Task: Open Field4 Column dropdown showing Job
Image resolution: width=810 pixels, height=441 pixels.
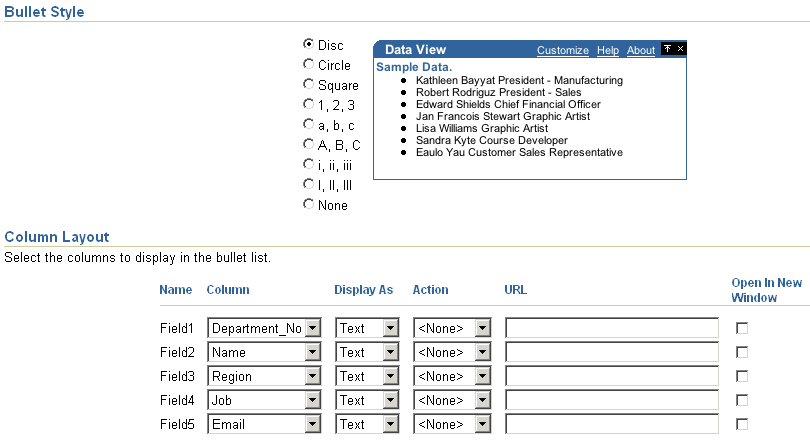Action: [264, 400]
